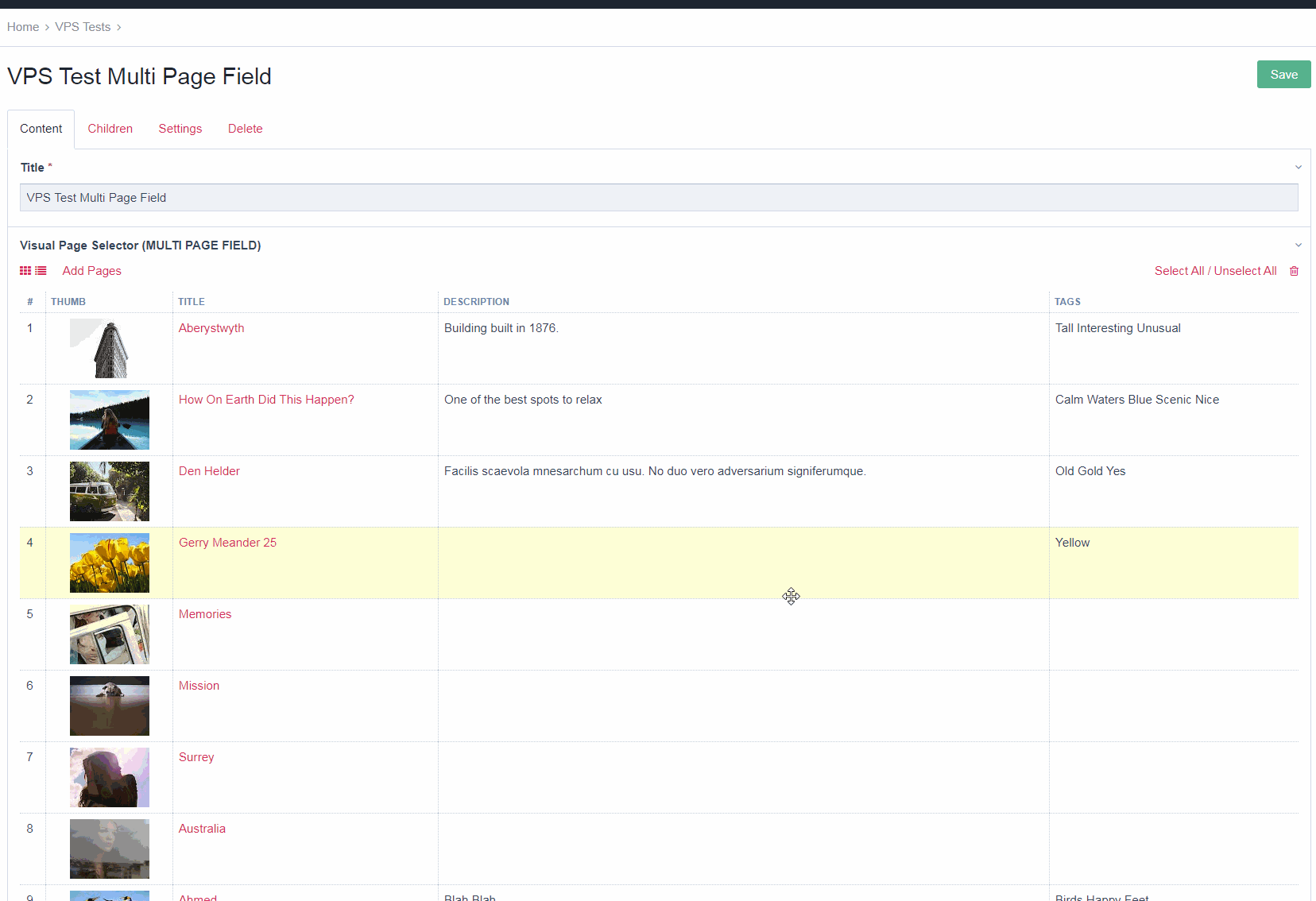Open Add Pages
The image size is (1316, 901).
(91, 271)
